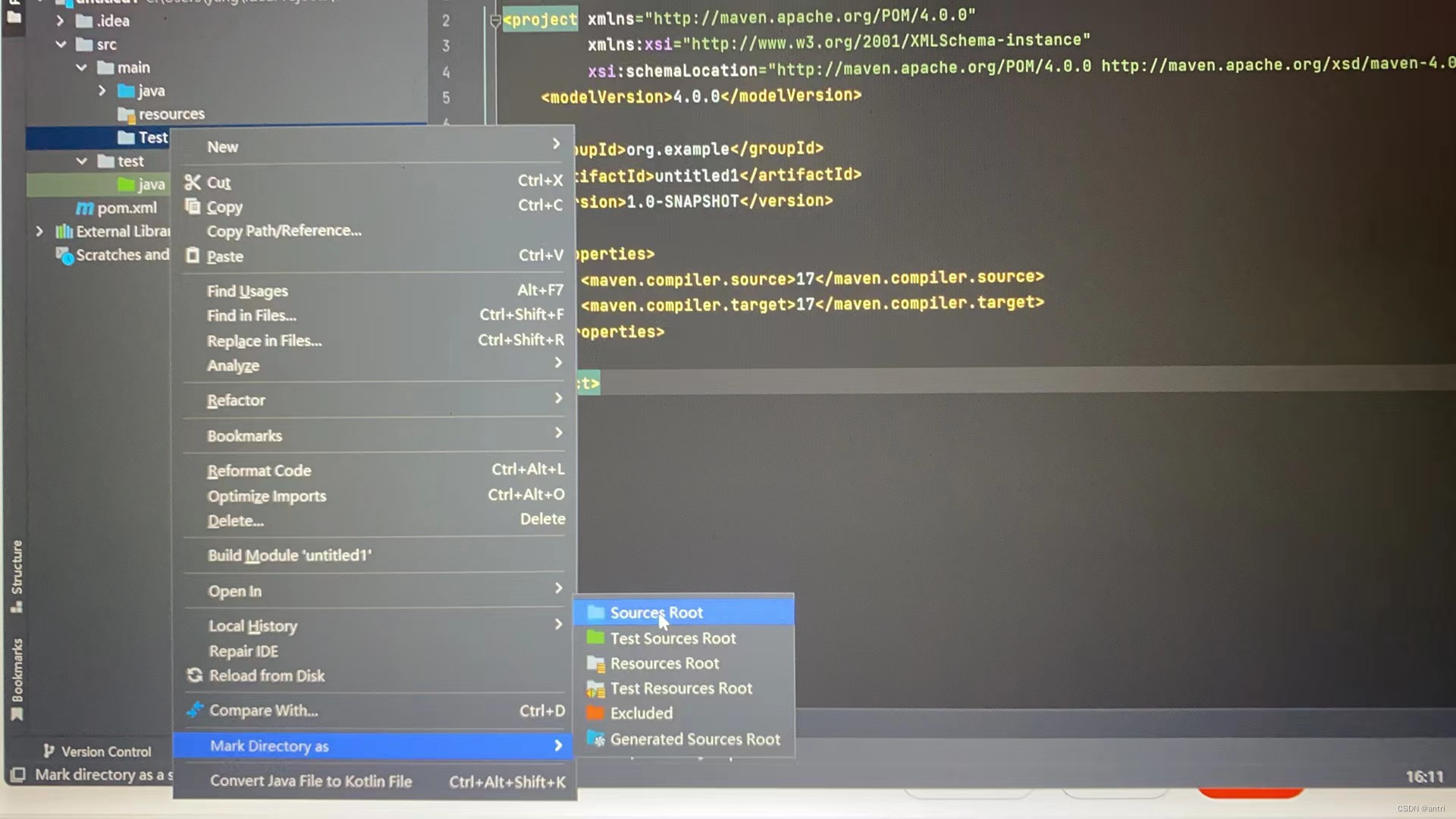Open the Version Control panel
This screenshot has height=819, width=1456.
[96, 751]
